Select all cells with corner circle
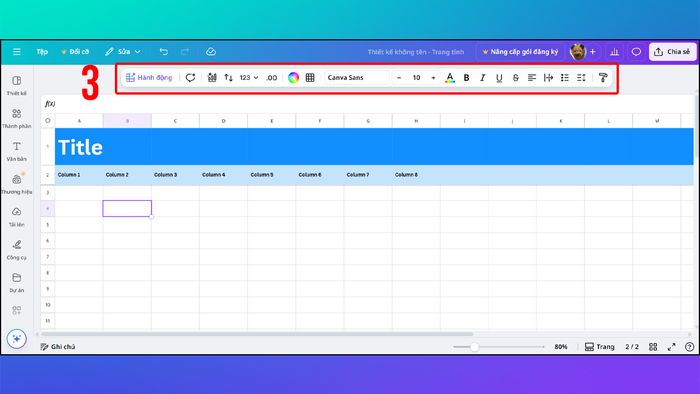 click(x=48, y=120)
